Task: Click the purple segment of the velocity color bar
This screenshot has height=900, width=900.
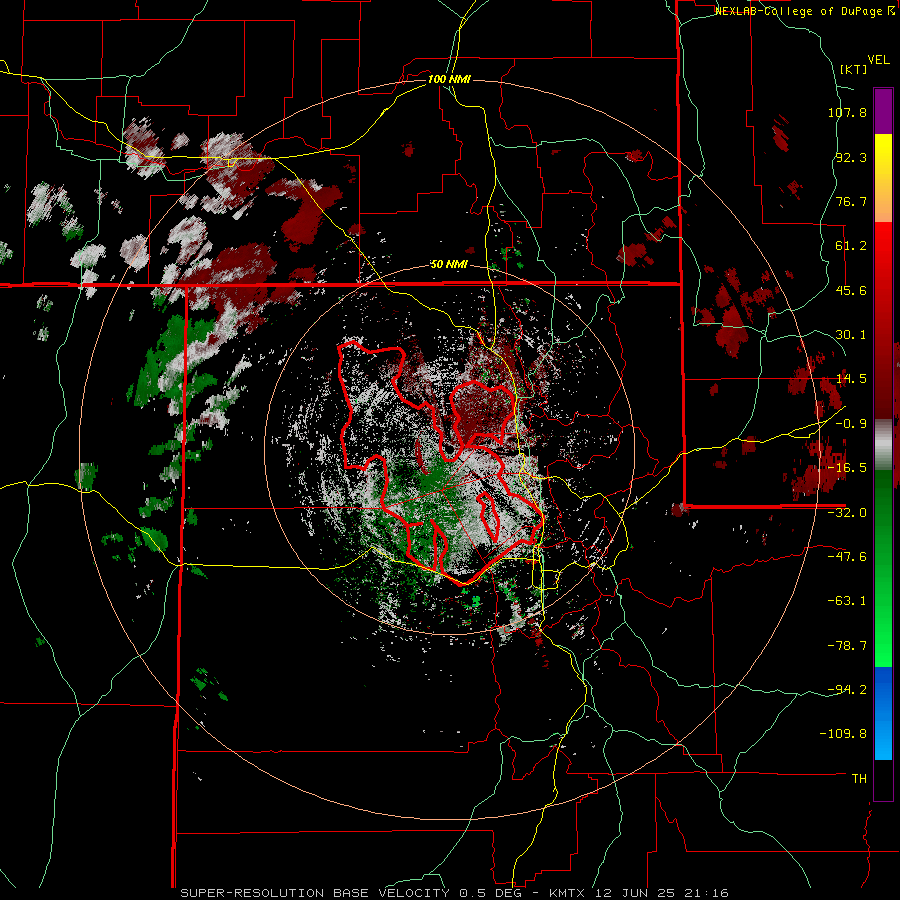Action: click(883, 111)
